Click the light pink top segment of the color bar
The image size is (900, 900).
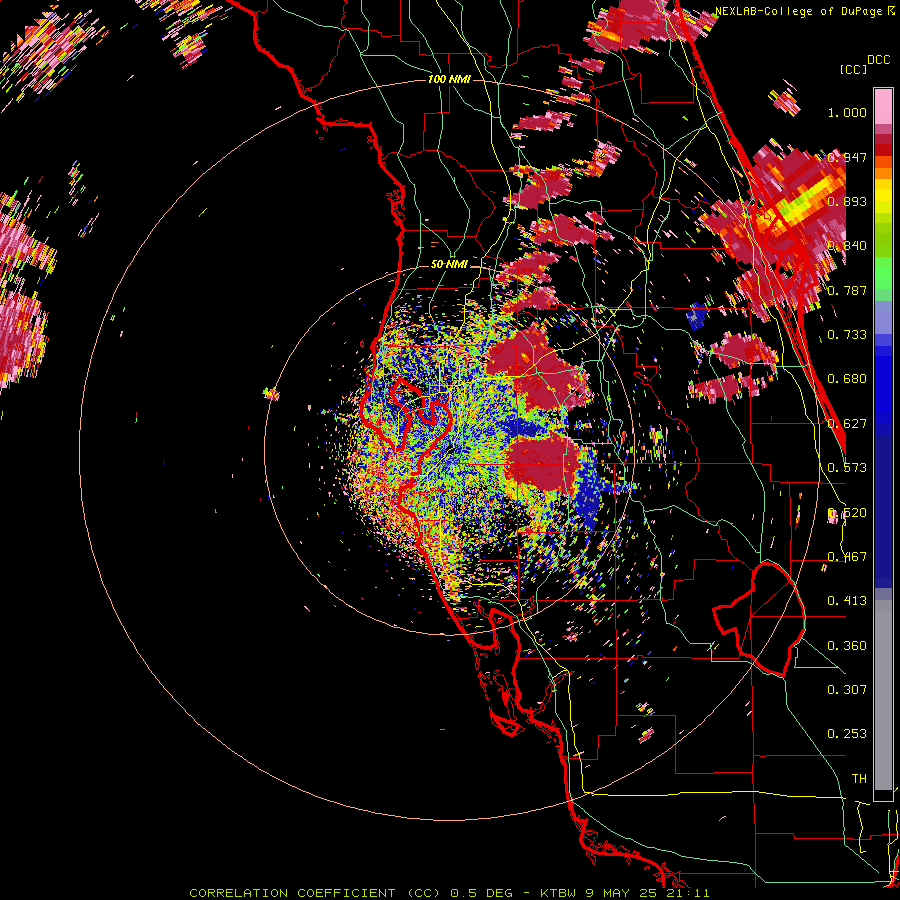[883, 107]
